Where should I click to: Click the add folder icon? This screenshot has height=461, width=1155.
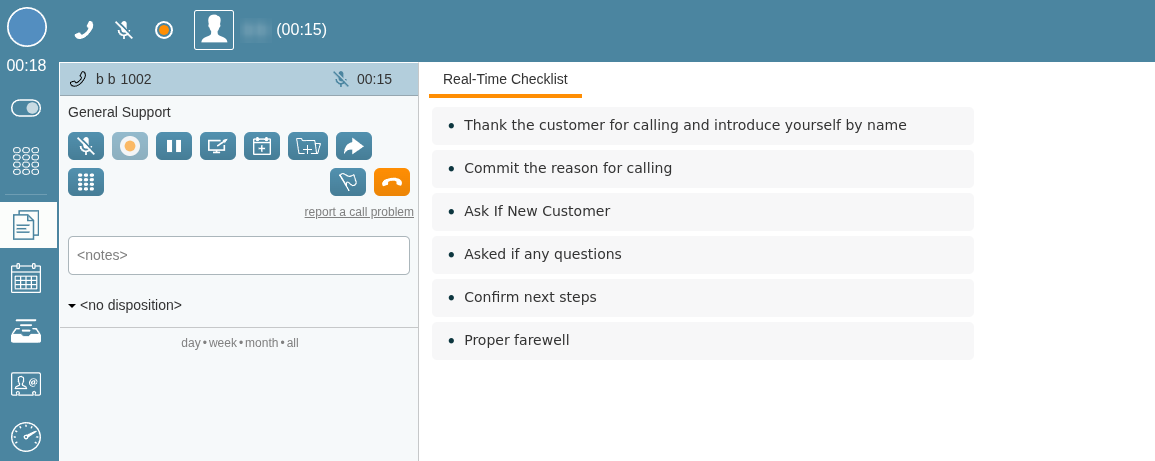[308, 146]
